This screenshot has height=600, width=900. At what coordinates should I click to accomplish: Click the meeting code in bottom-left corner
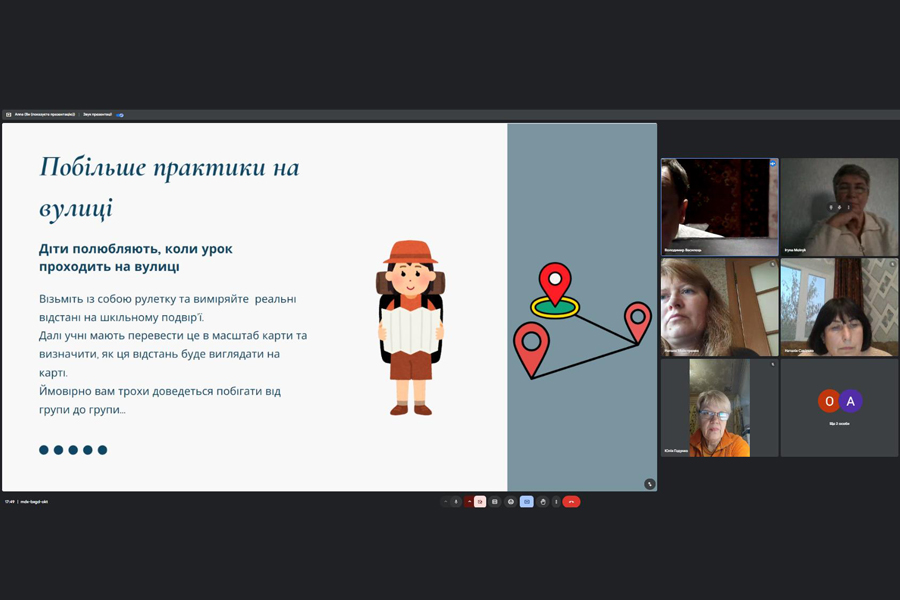click(x=34, y=502)
